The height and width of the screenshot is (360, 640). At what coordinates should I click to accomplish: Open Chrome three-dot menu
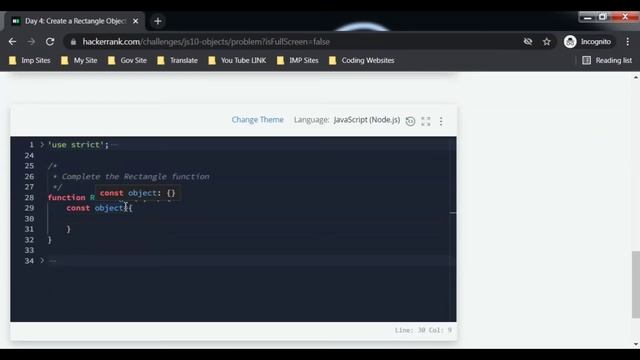pos(628,42)
